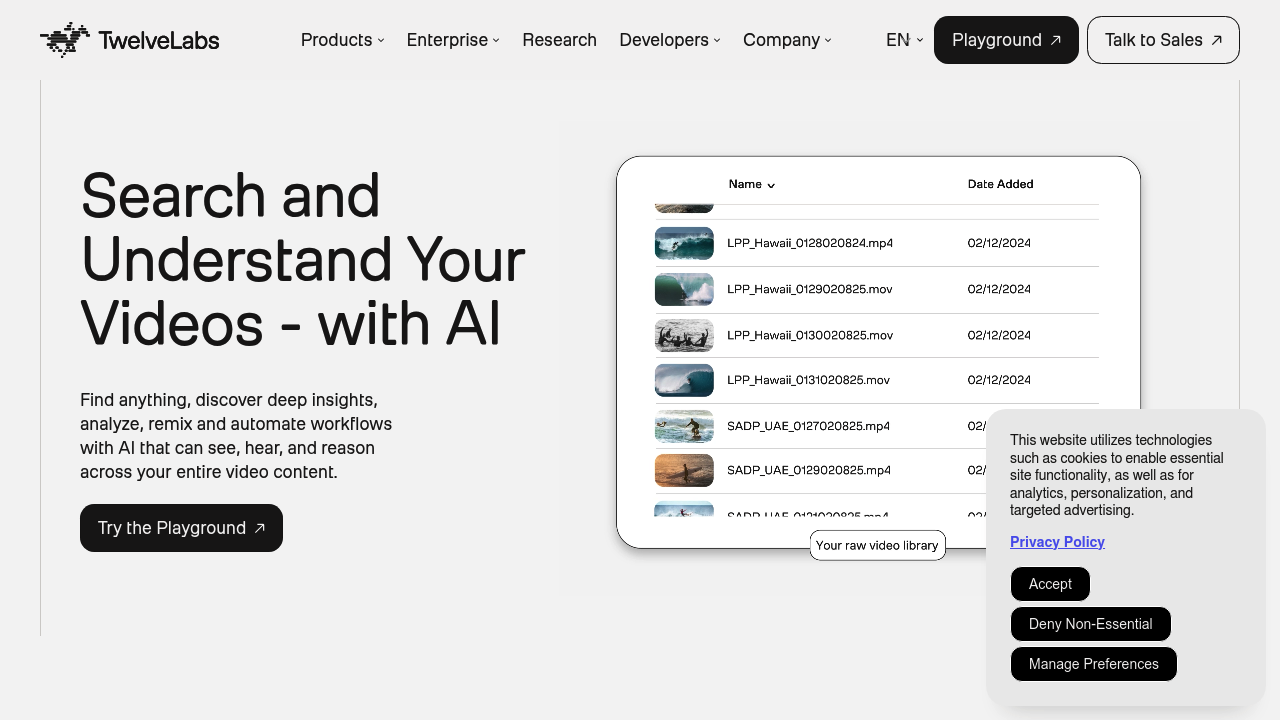1280x720 pixels.
Task: Open the Company menu
Action: pyautogui.click(x=786, y=40)
